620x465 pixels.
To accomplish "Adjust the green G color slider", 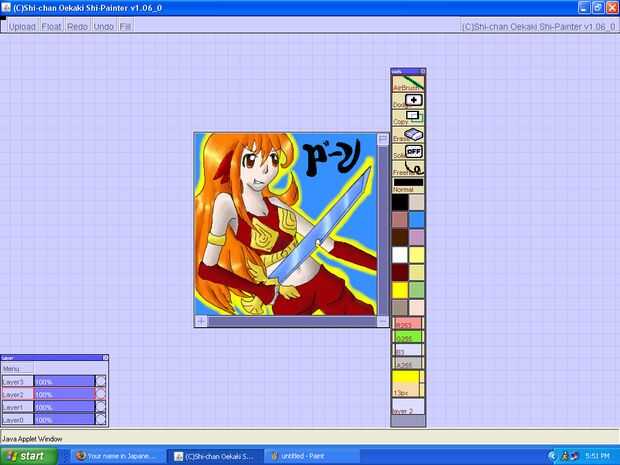I will [x=408, y=336].
